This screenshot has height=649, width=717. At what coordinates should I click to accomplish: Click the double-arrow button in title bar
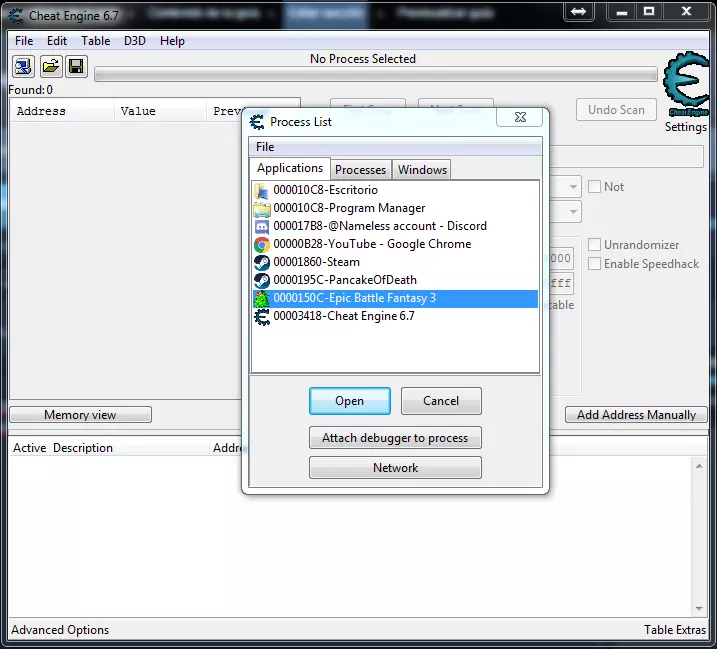click(x=578, y=11)
